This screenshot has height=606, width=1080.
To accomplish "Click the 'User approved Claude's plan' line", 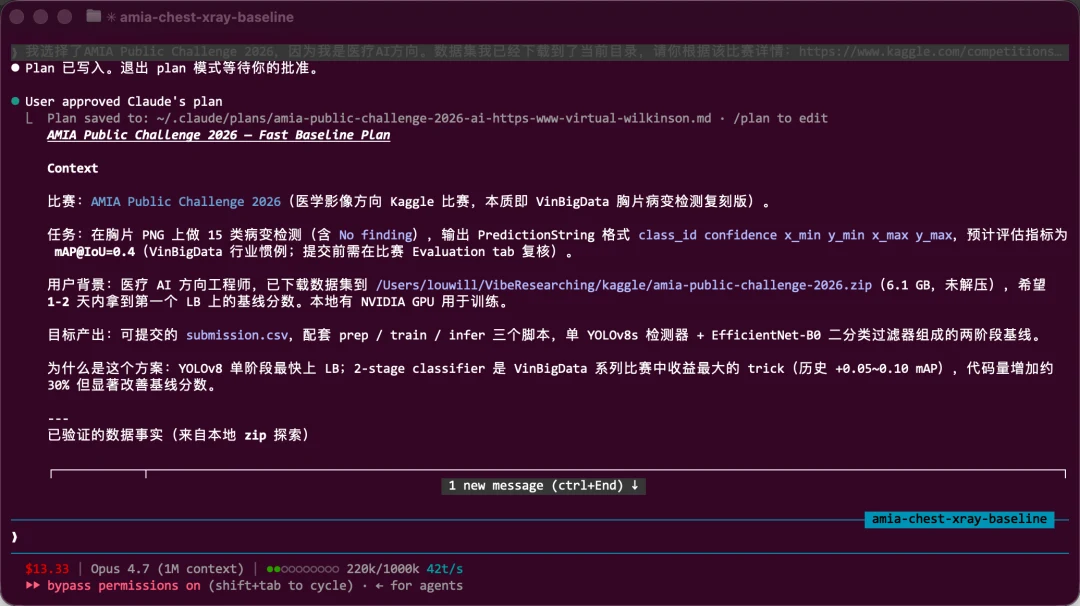I will point(124,102).
